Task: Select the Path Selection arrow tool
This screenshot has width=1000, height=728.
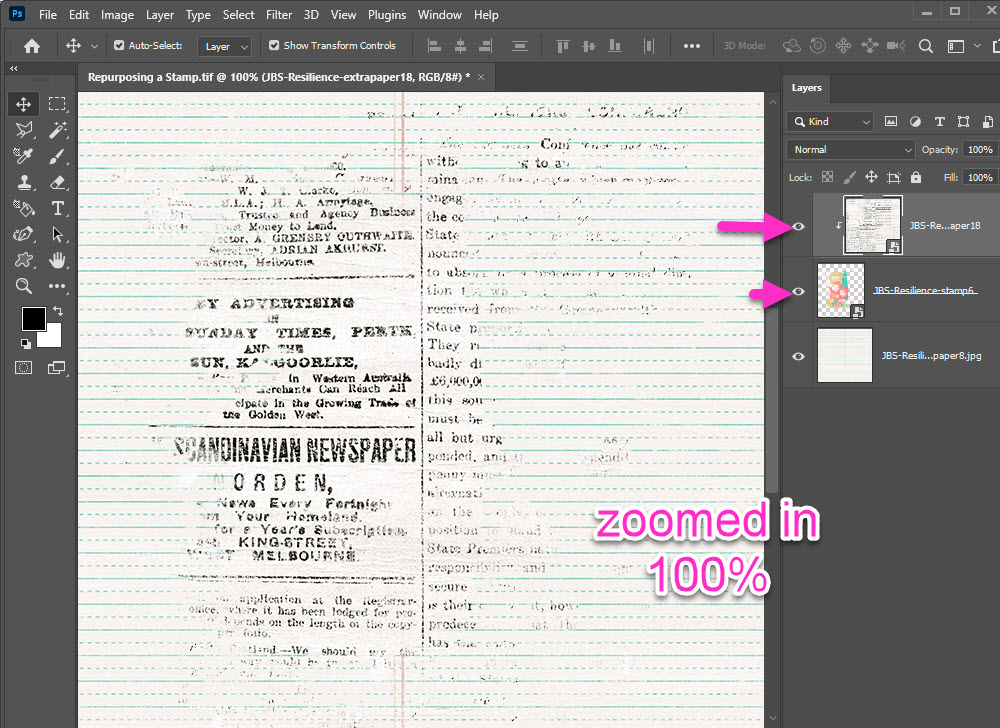Action: pos(57,234)
